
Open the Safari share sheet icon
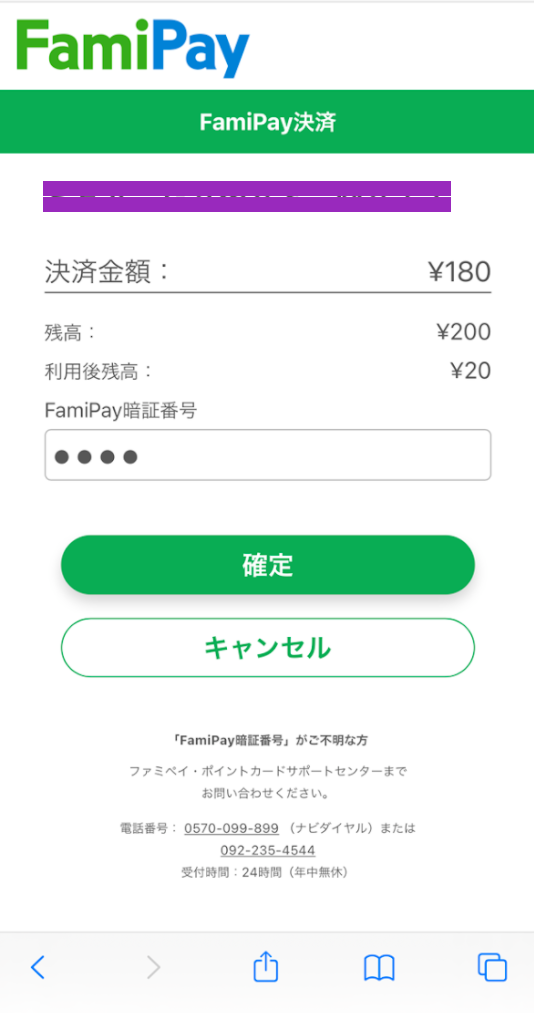265,967
